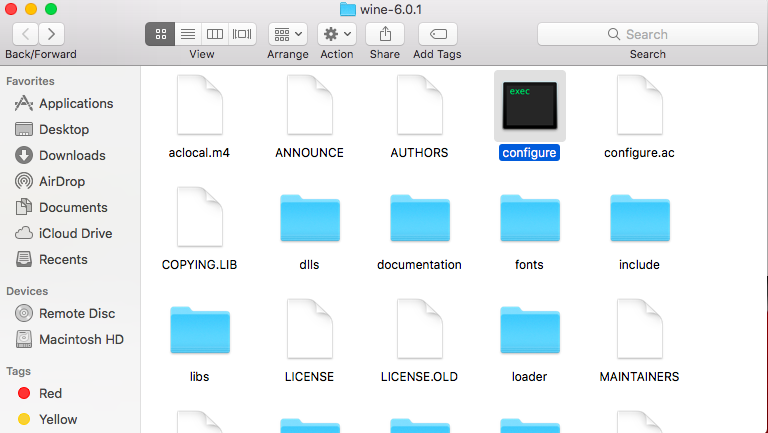Image resolution: width=768 pixels, height=433 pixels.
Task: Go back to the previous folder
Action: point(25,34)
